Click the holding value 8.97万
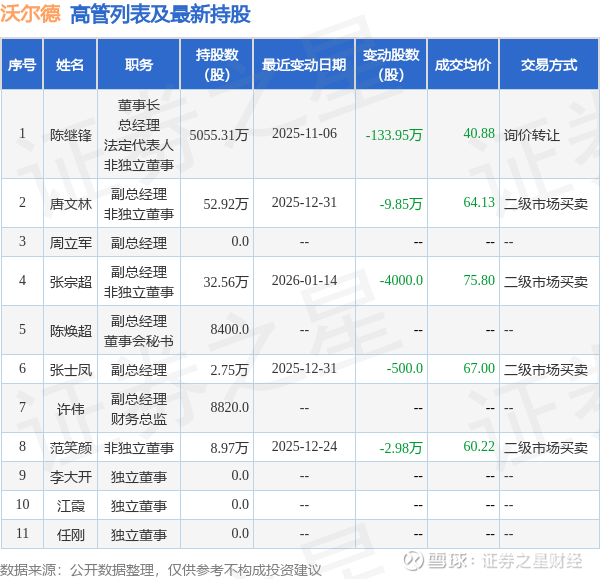The image size is (600, 579). coord(229,448)
